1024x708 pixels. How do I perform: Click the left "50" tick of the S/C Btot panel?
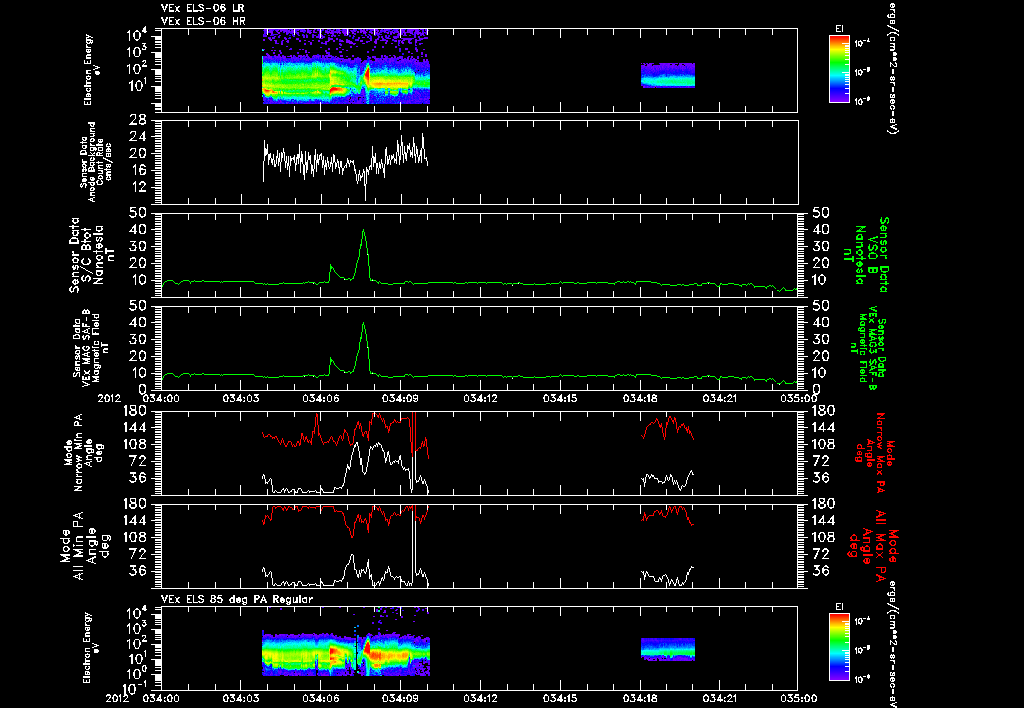(x=138, y=213)
